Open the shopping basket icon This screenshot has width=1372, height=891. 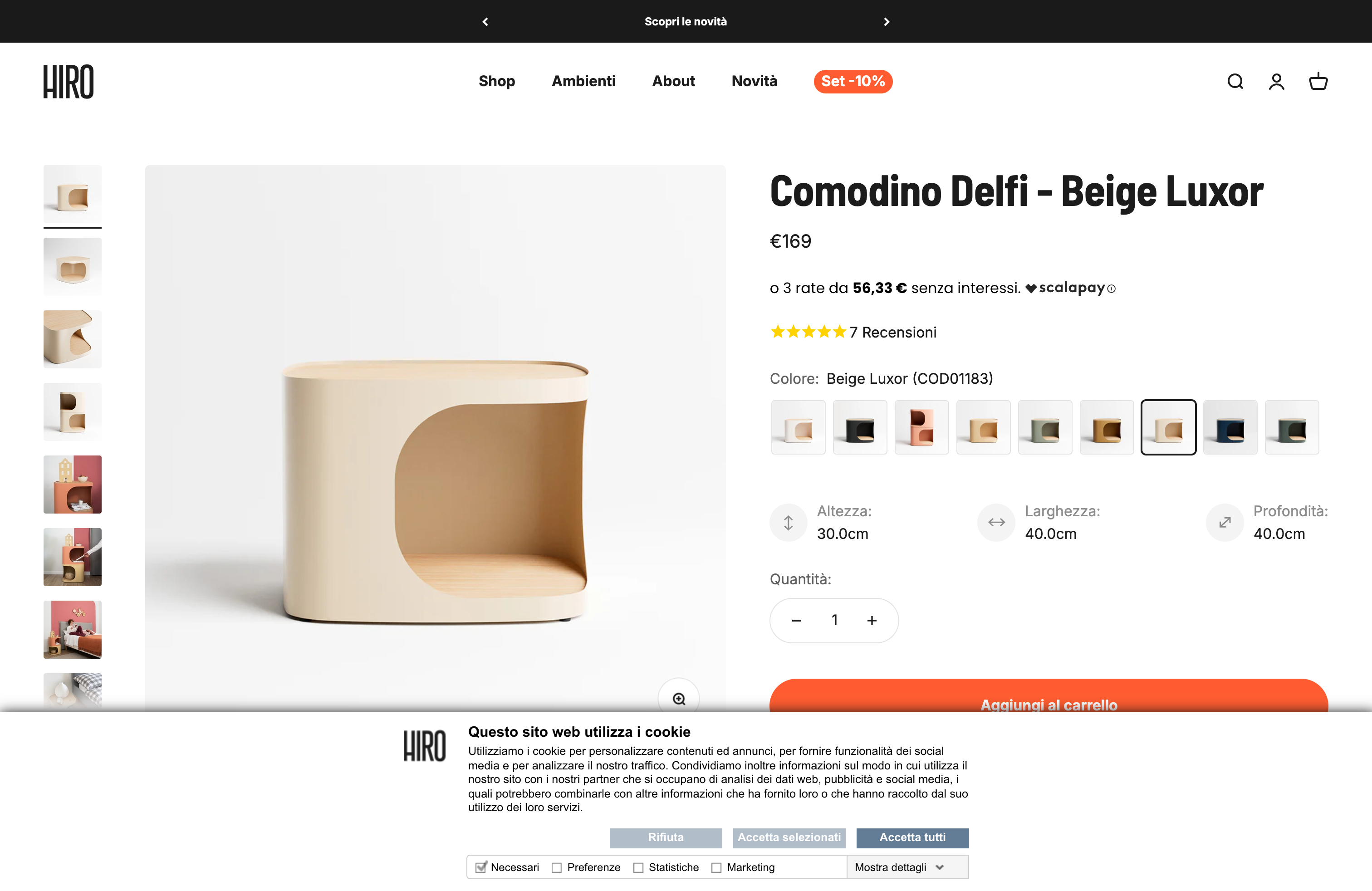[1318, 81]
